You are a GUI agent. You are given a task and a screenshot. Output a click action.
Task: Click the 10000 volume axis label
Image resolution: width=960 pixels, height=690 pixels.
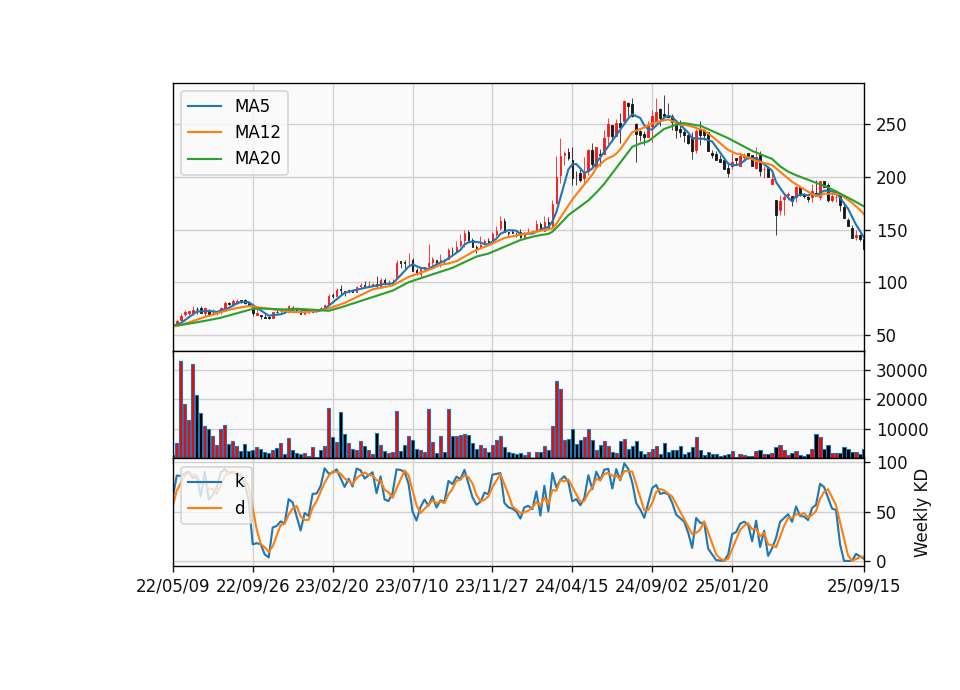coord(901,430)
